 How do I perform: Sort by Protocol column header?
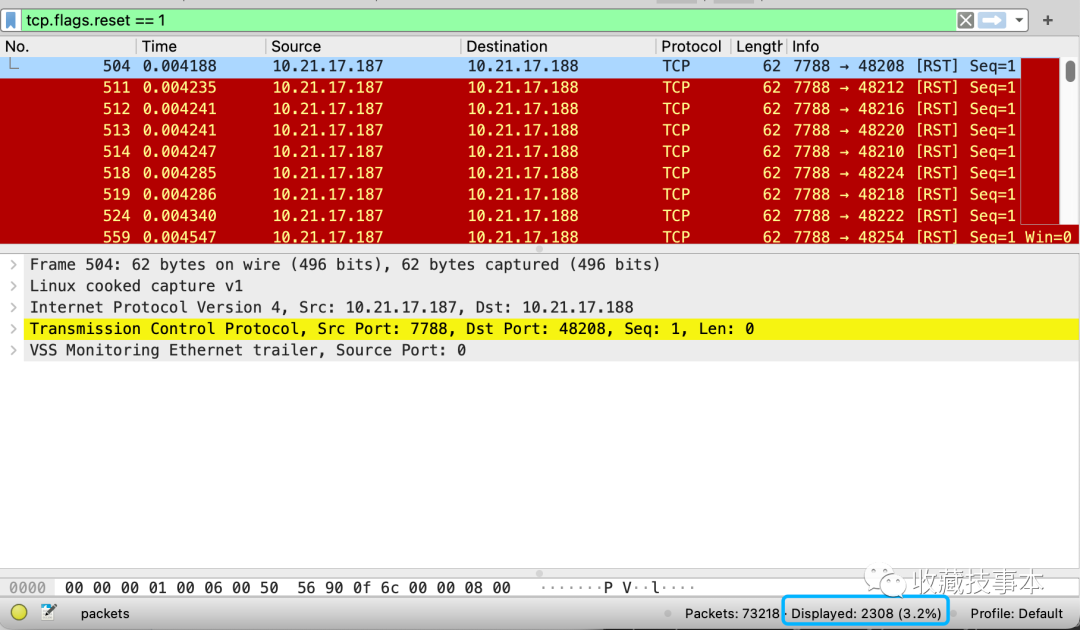click(693, 46)
